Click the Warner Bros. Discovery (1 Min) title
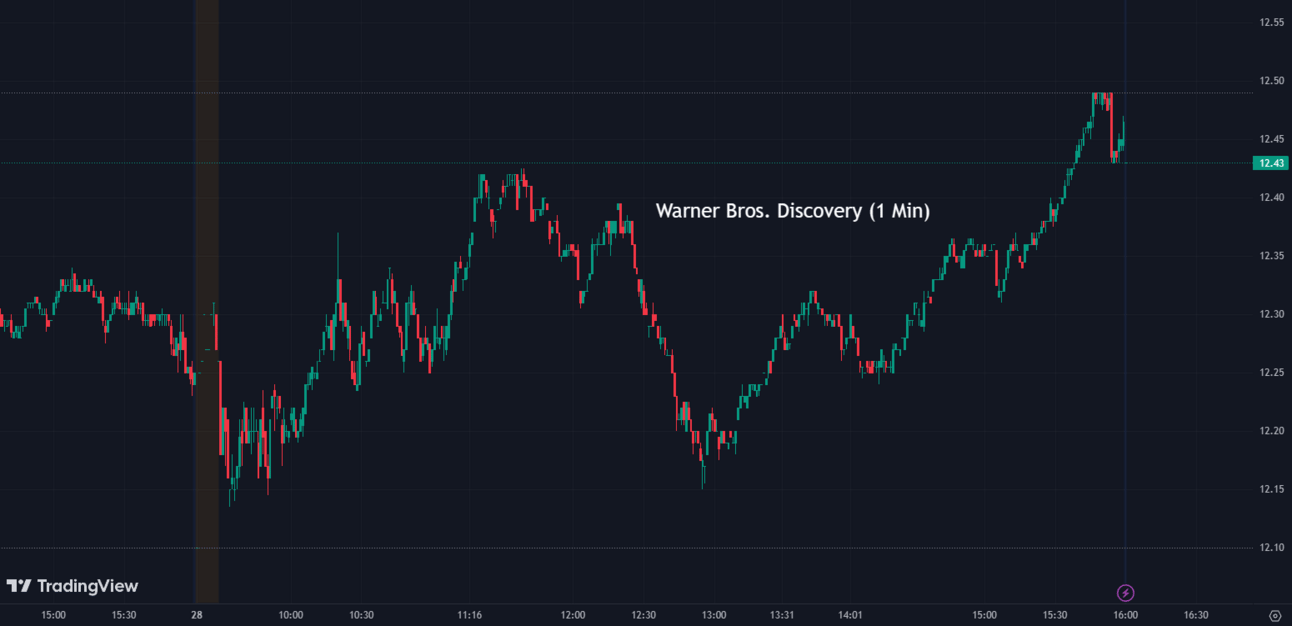Image resolution: width=1292 pixels, height=626 pixels. tap(793, 211)
